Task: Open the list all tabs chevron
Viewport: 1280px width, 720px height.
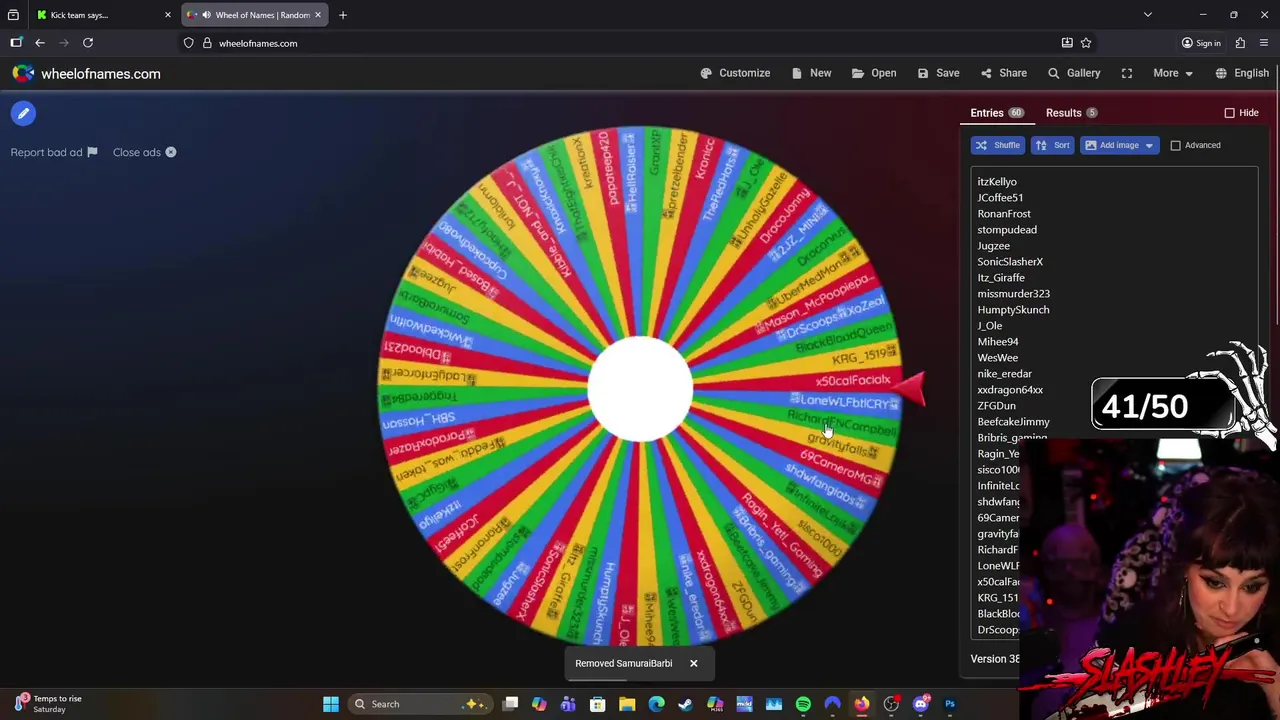Action: [x=1148, y=15]
